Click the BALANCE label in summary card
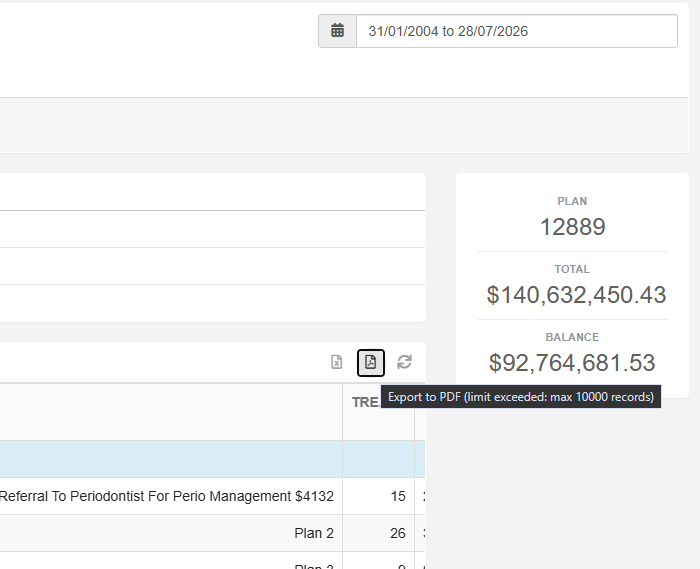Screen dimensions: 700x569 point(572,337)
